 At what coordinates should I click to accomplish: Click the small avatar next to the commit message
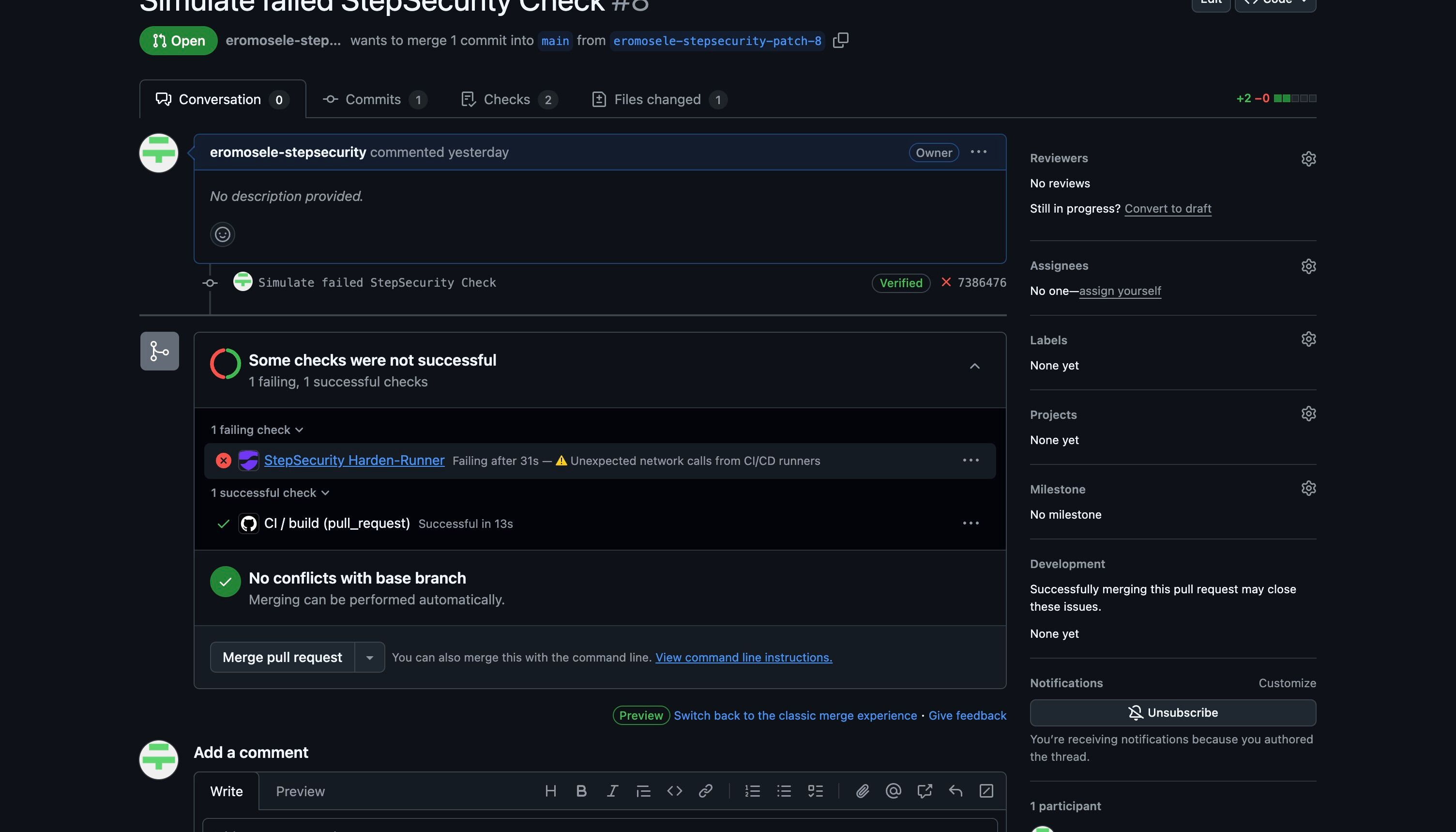[243, 281]
